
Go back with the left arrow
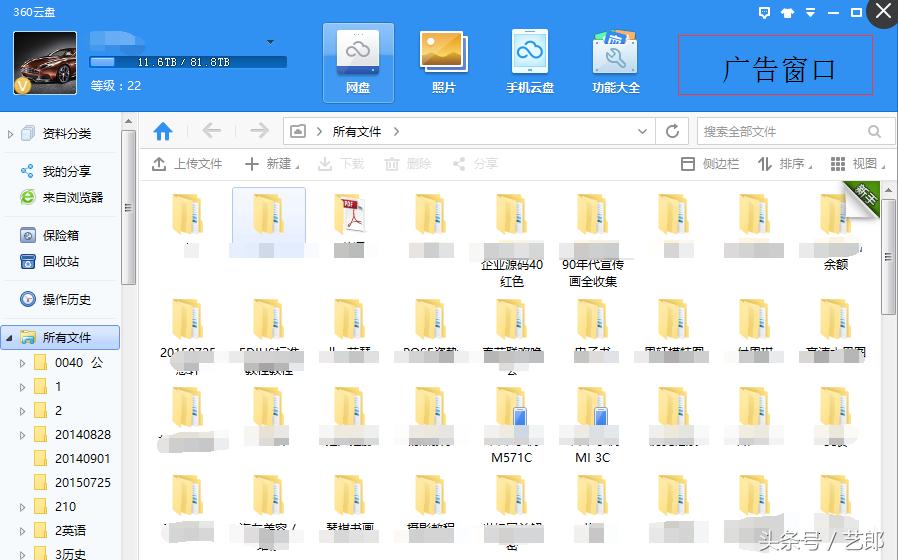[x=211, y=131]
